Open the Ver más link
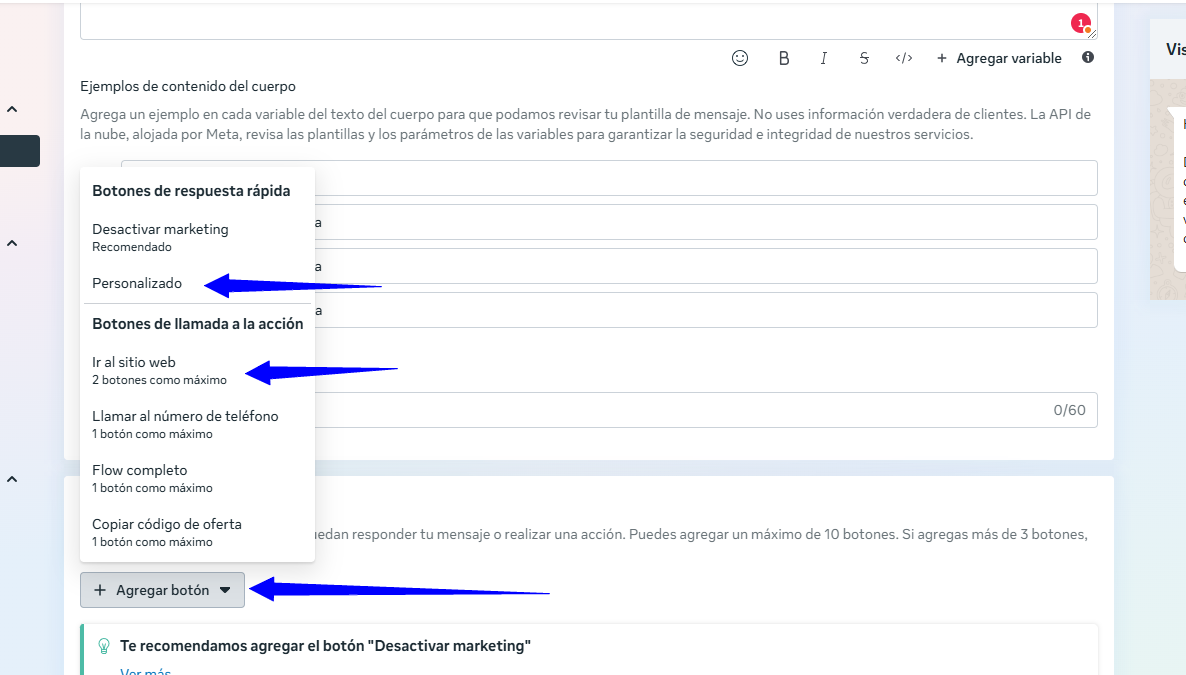1186x675 pixels. pyautogui.click(x=145, y=670)
